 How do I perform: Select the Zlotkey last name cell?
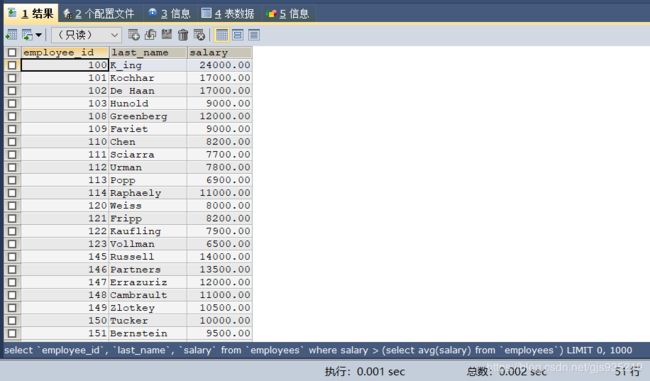pos(148,308)
